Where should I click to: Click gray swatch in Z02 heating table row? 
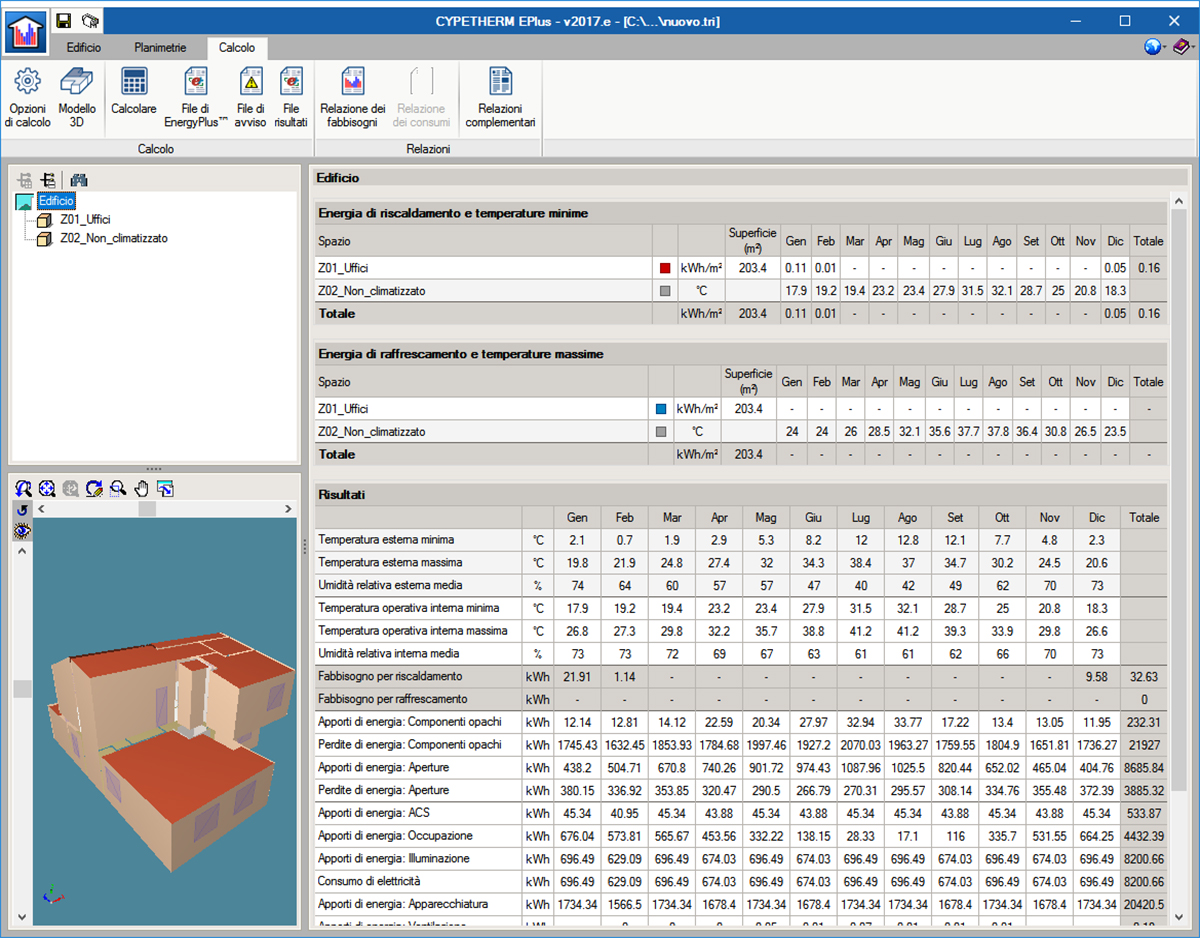(x=665, y=291)
